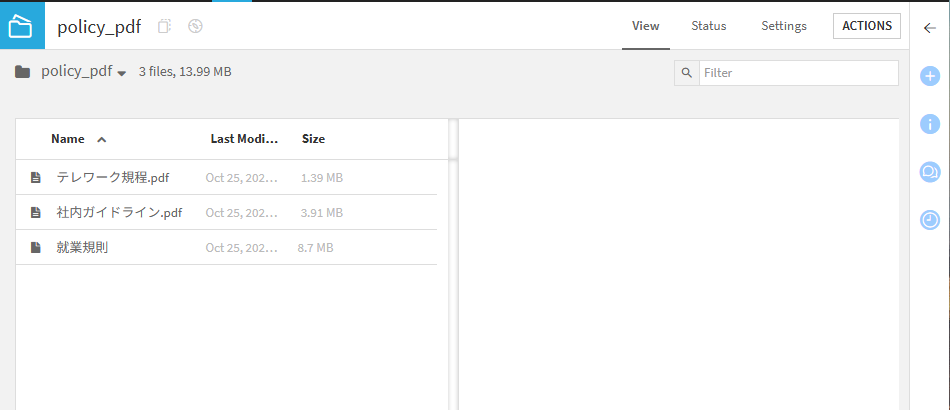Toggle the Name column sort arrow
The image size is (950, 410).
coord(101,140)
